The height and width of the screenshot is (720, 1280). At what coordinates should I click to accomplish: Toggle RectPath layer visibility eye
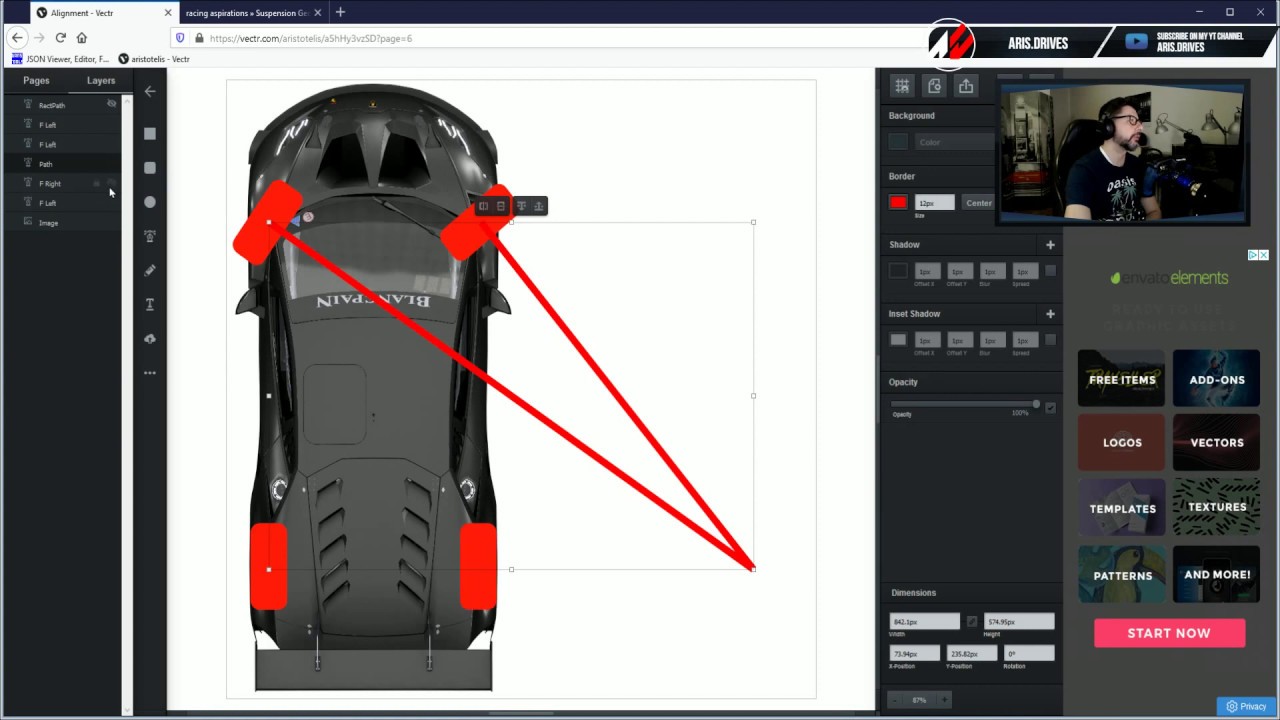(x=111, y=104)
